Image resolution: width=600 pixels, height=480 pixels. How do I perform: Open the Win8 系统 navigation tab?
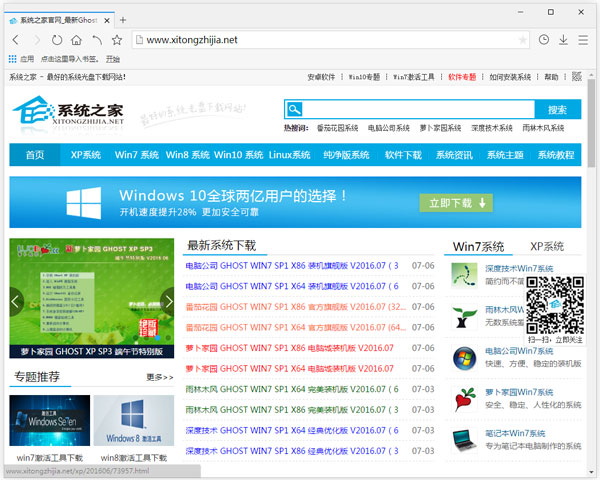click(x=188, y=155)
